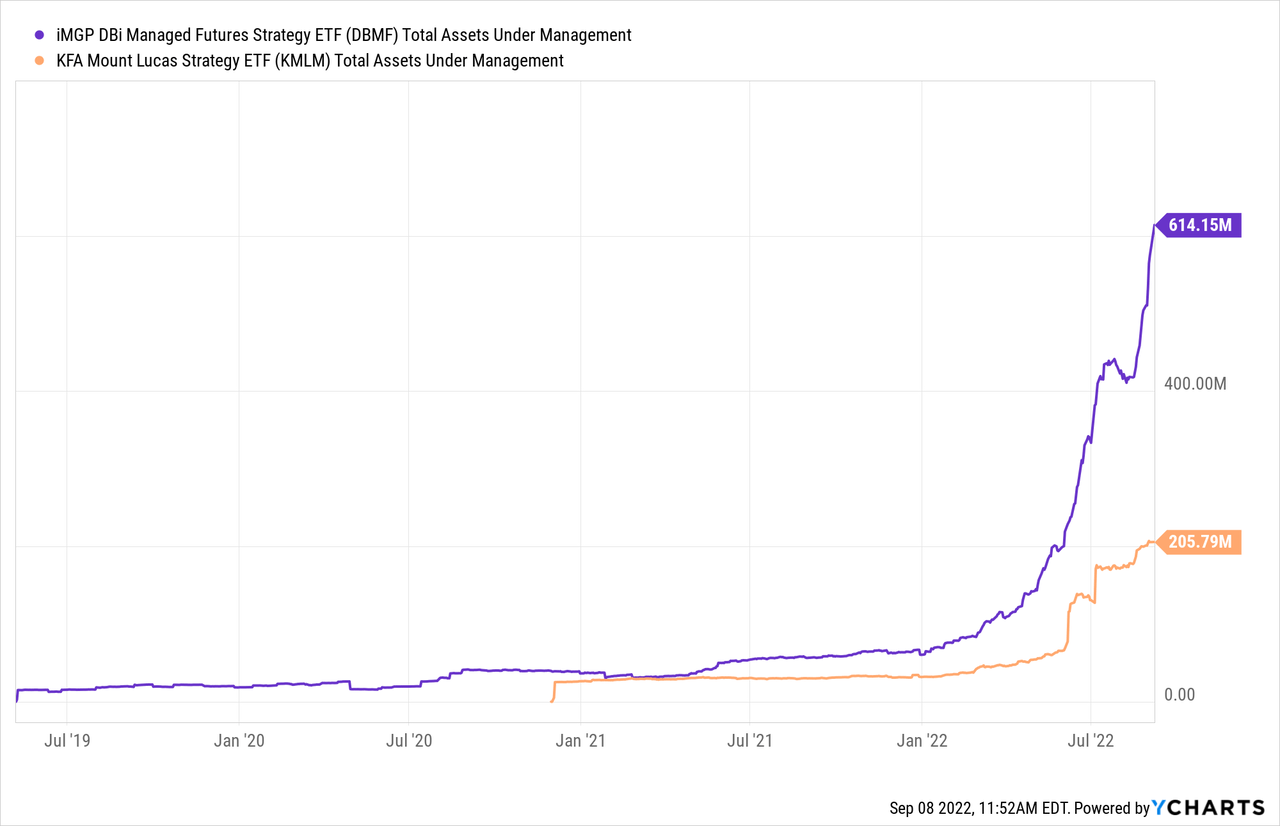Screen dimensions: 1280x826
Task: Click the 0.00 y-axis label
Action: click(x=1180, y=695)
